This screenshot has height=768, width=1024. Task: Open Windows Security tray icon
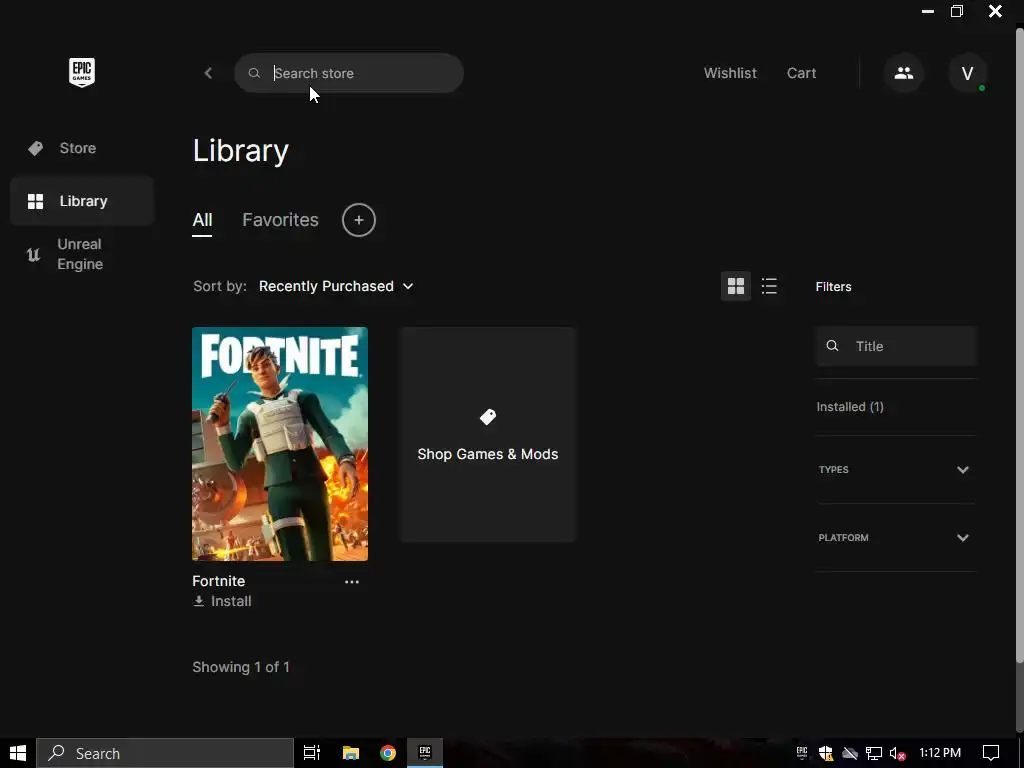pyautogui.click(x=825, y=753)
